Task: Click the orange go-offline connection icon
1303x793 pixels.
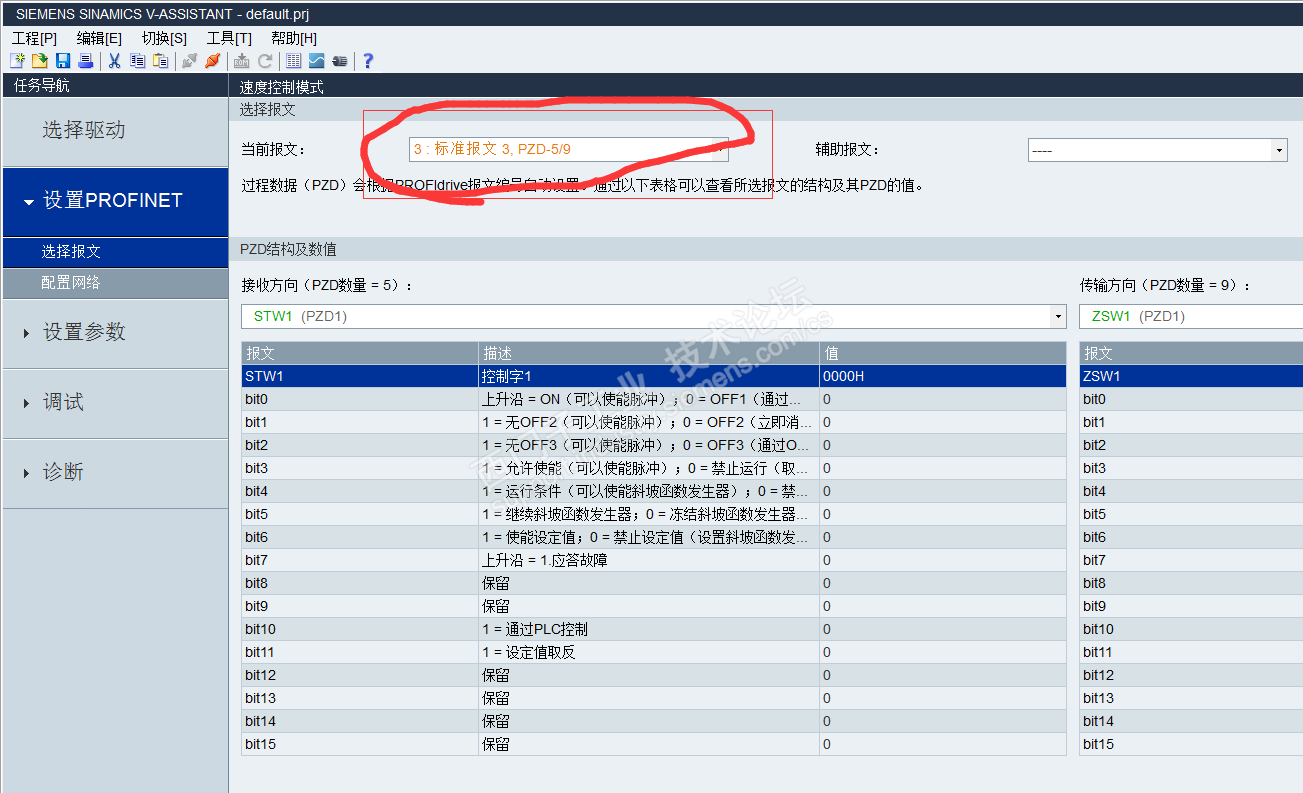Action: (x=212, y=61)
